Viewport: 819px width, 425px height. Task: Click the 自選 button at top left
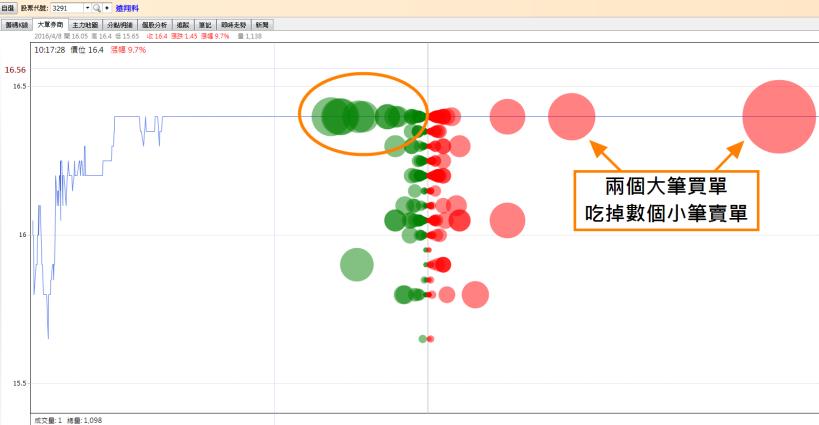click(x=8, y=8)
